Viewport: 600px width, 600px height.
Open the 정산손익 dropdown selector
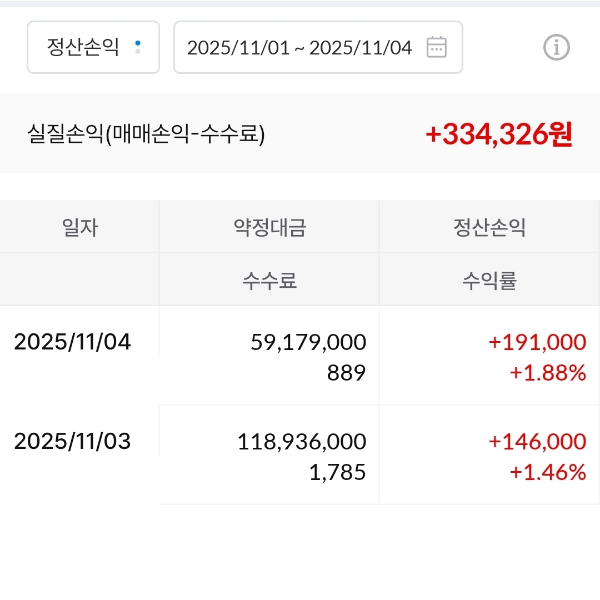(92, 47)
